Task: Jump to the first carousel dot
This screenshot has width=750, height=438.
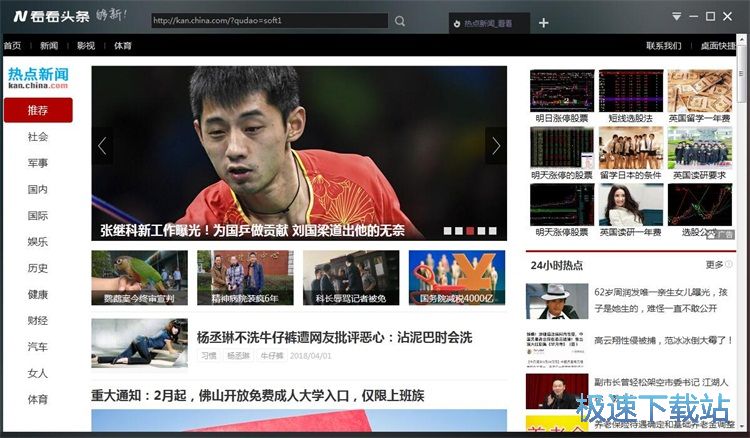Action: 447,231
